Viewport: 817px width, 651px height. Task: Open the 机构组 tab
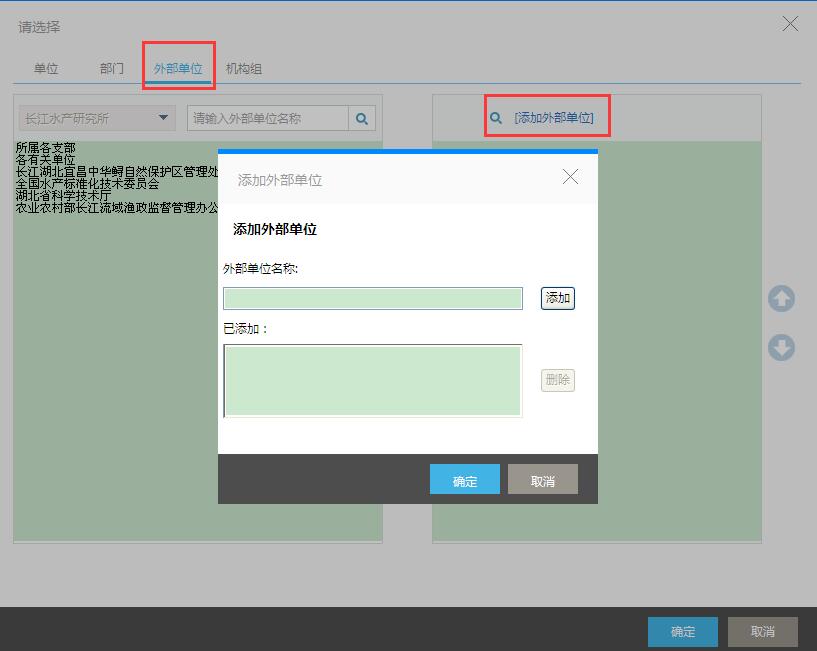(243, 68)
